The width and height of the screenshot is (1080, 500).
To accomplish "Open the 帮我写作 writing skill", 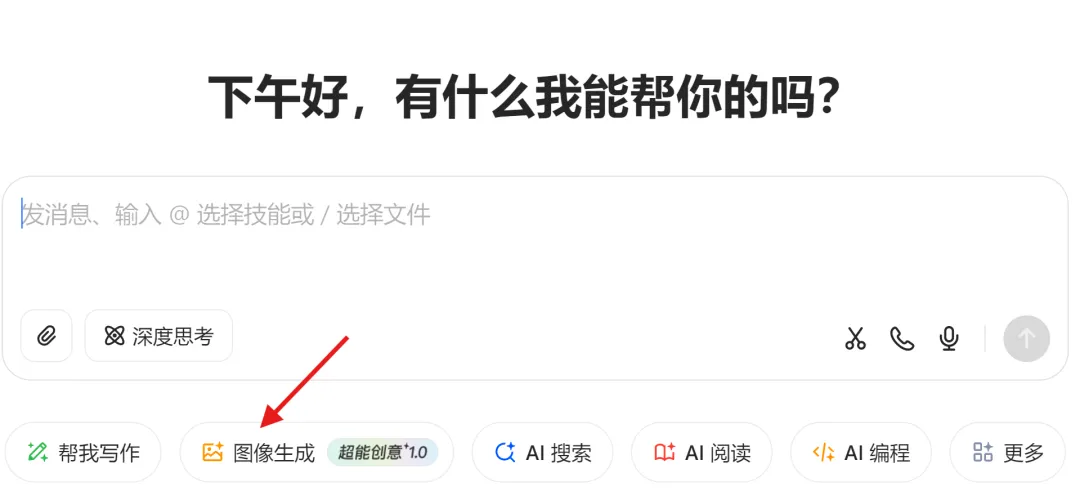I will click(83, 452).
